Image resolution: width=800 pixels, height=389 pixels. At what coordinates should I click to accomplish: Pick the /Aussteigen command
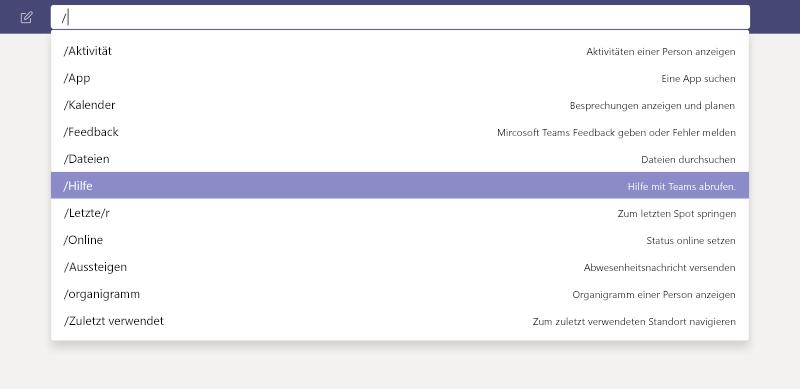(400, 267)
